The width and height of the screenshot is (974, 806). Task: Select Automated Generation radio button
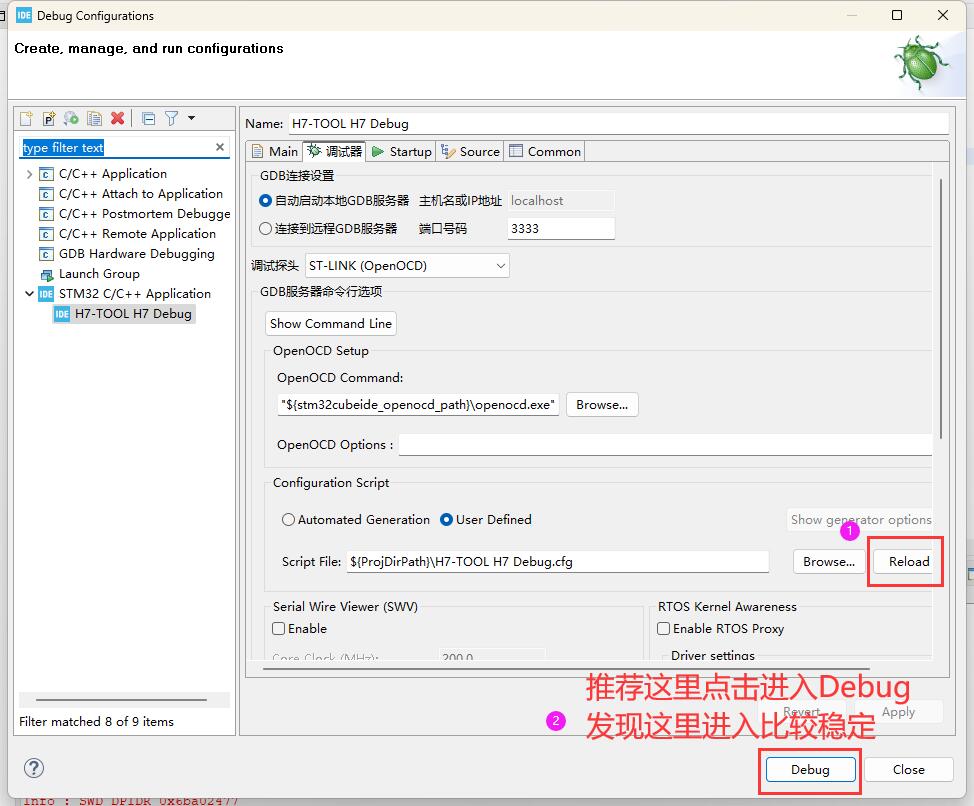point(288,520)
